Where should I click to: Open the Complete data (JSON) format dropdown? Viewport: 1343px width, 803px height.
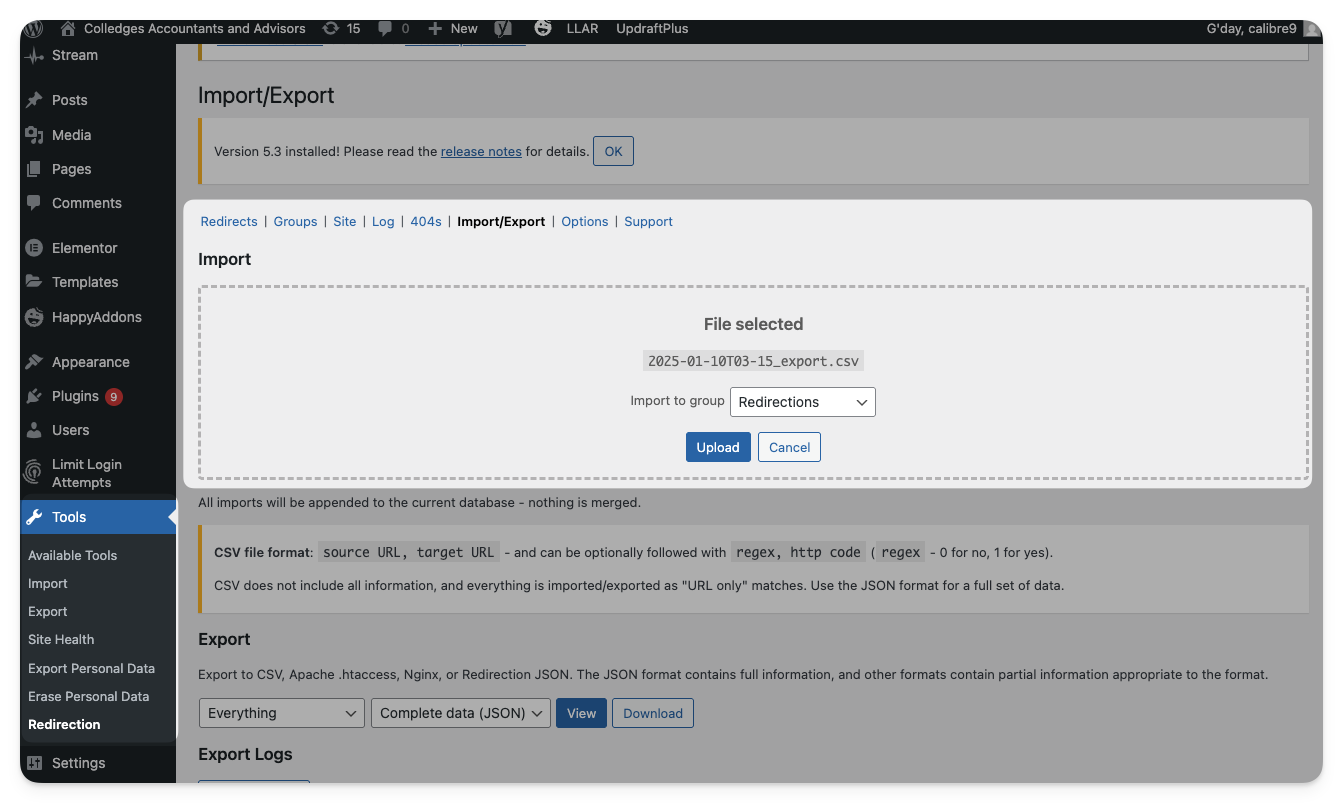point(460,713)
